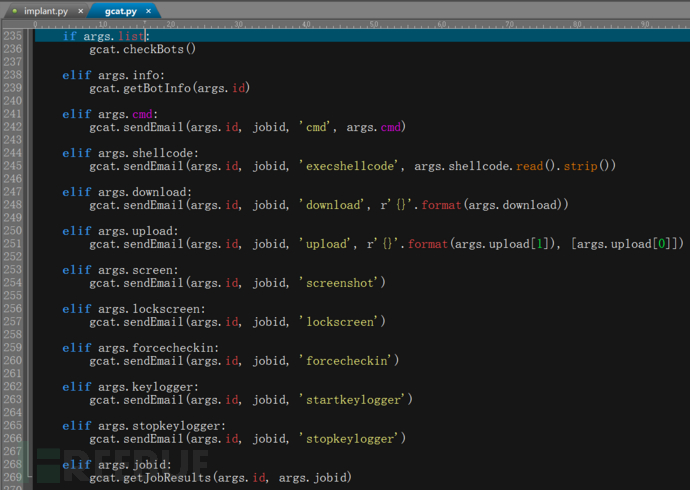Close the implant.py tab
The width and height of the screenshot is (690, 490).
[81, 11]
